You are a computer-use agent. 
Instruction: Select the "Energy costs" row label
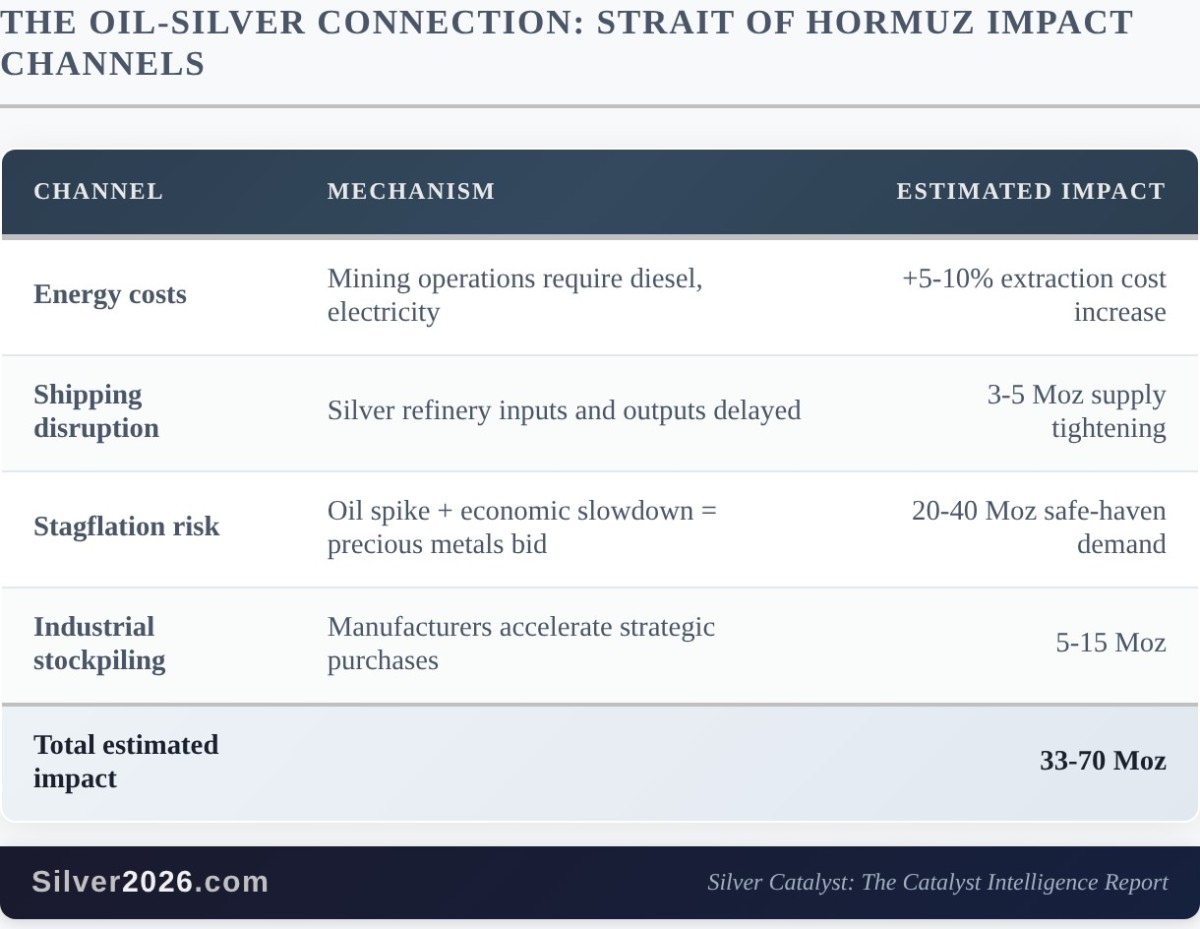coord(110,295)
